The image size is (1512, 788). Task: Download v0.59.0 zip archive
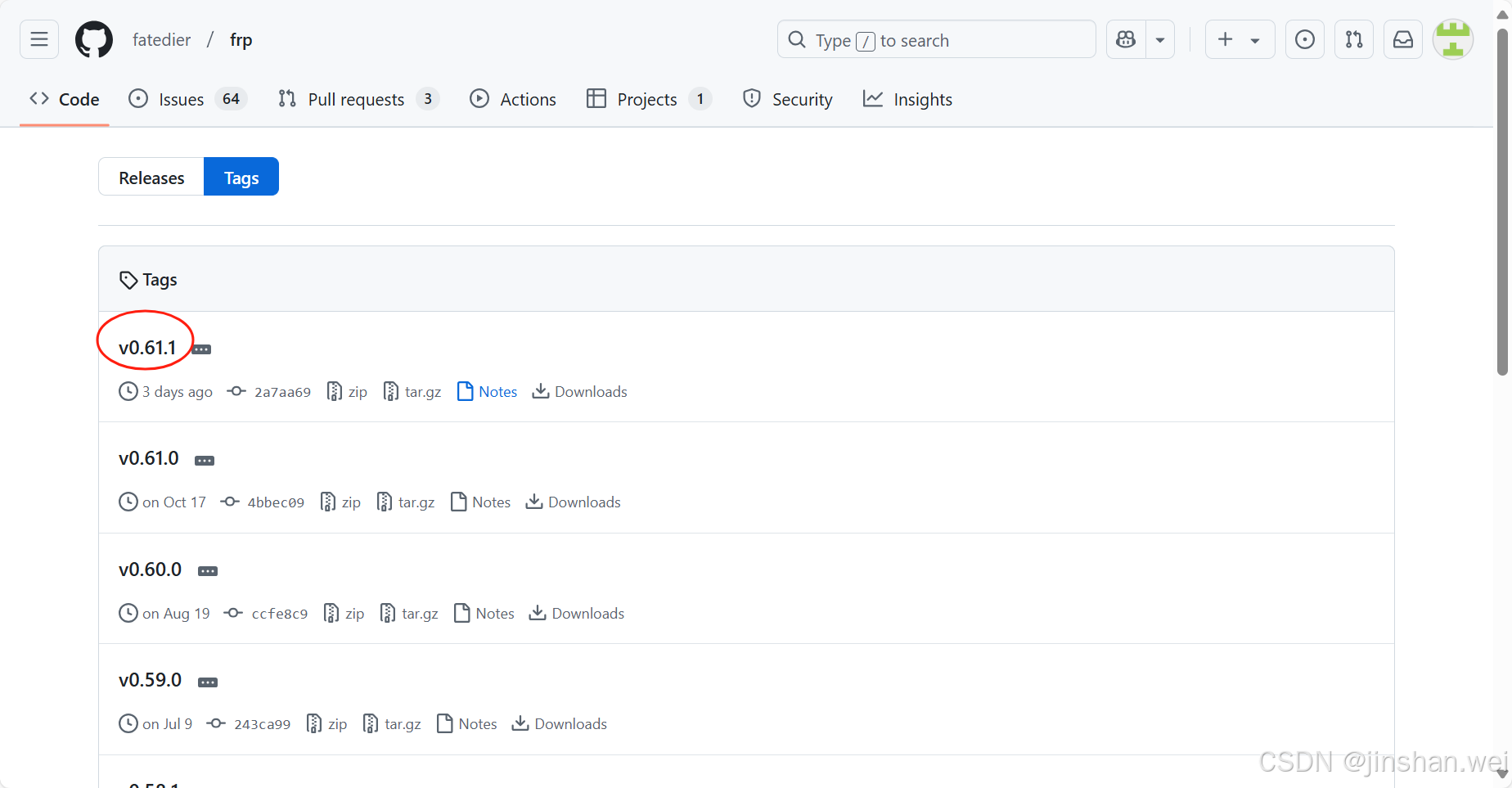tap(326, 724)
